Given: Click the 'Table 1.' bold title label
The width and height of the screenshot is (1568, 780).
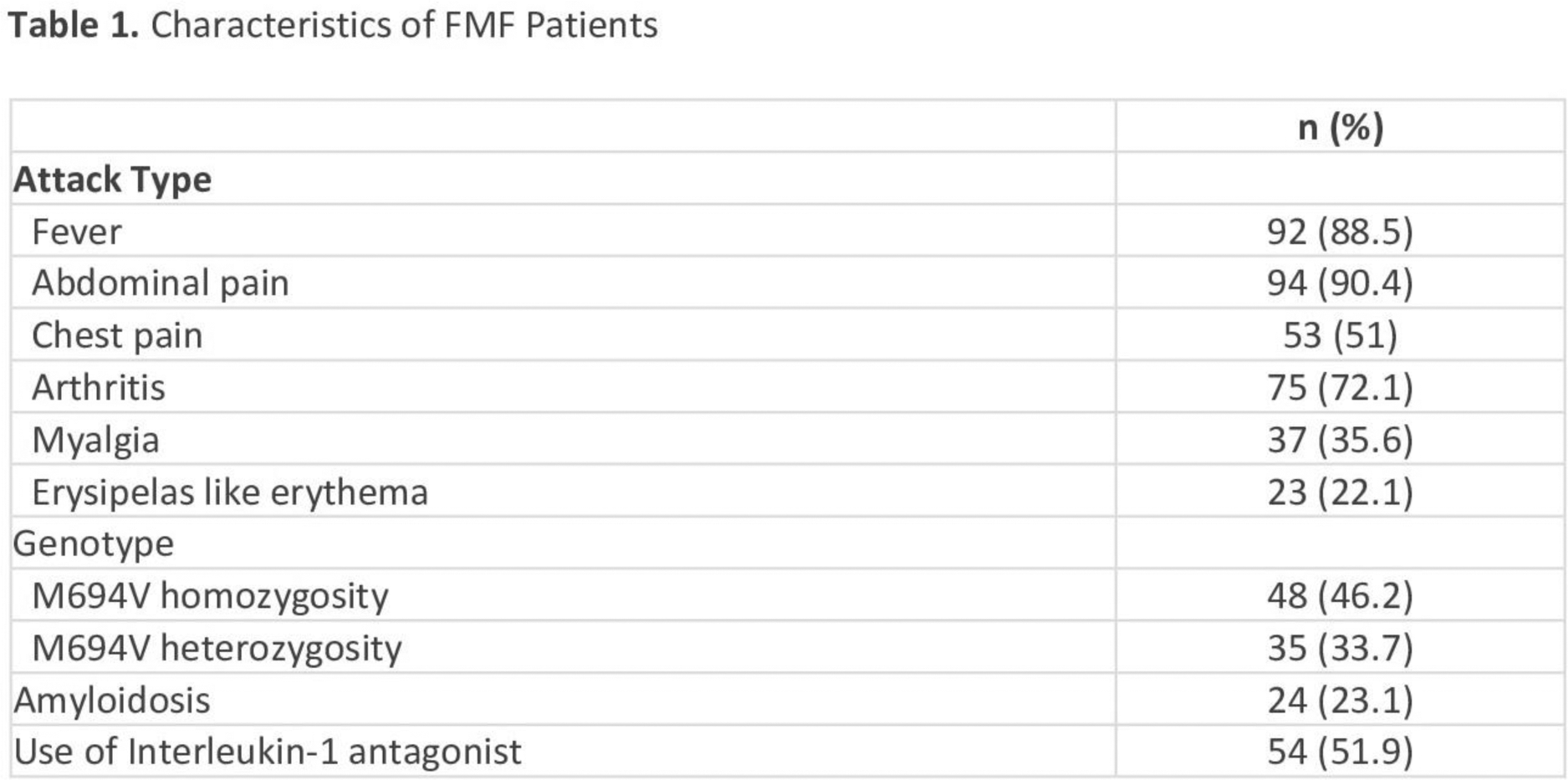Looking at the screenshot, I should [x=73, y=25].
